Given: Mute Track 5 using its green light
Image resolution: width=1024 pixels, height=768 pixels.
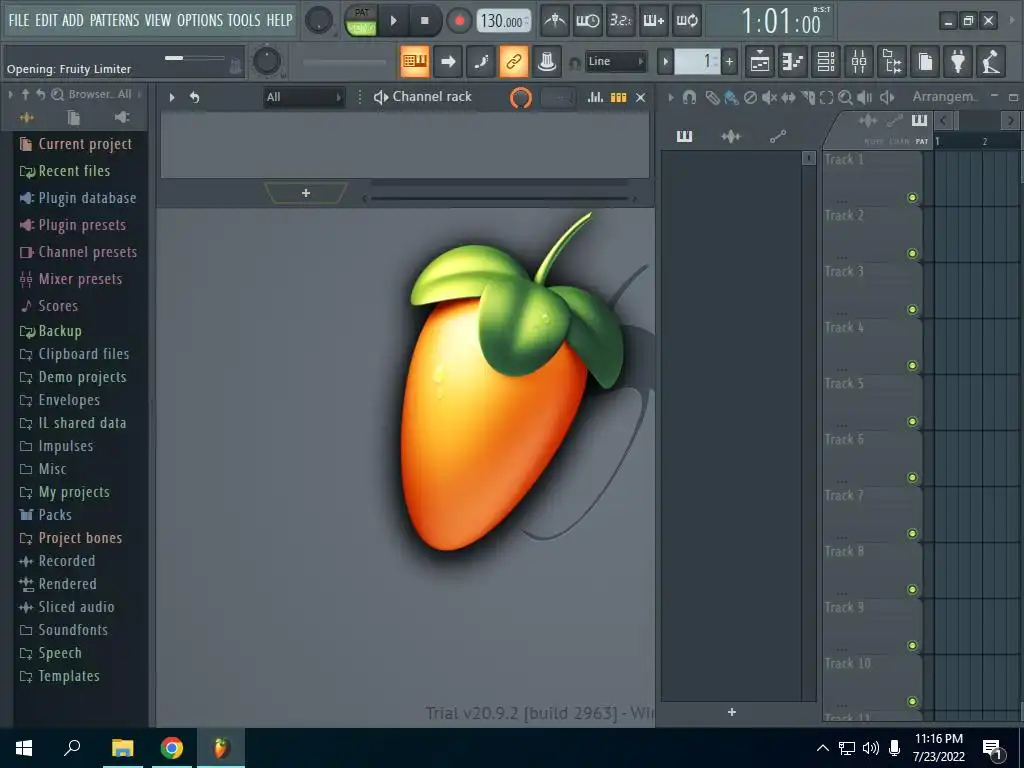Looking at the screenshot, I should coord(912,421).
